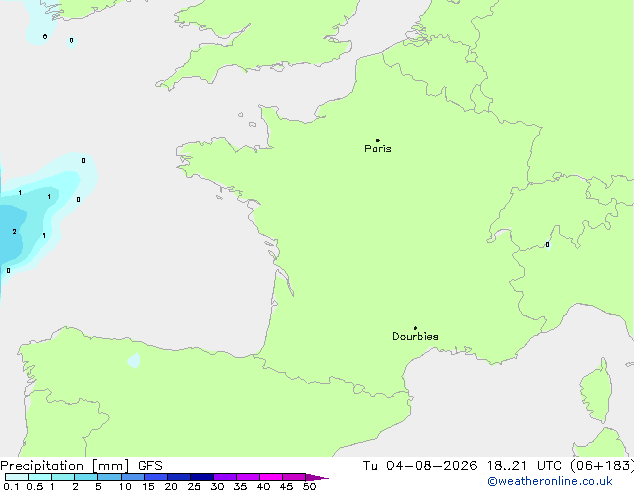The image size is (634, 490).
Task: Click the '35' legend scale label
Action: pyautogui.click(x=240, y=486)
